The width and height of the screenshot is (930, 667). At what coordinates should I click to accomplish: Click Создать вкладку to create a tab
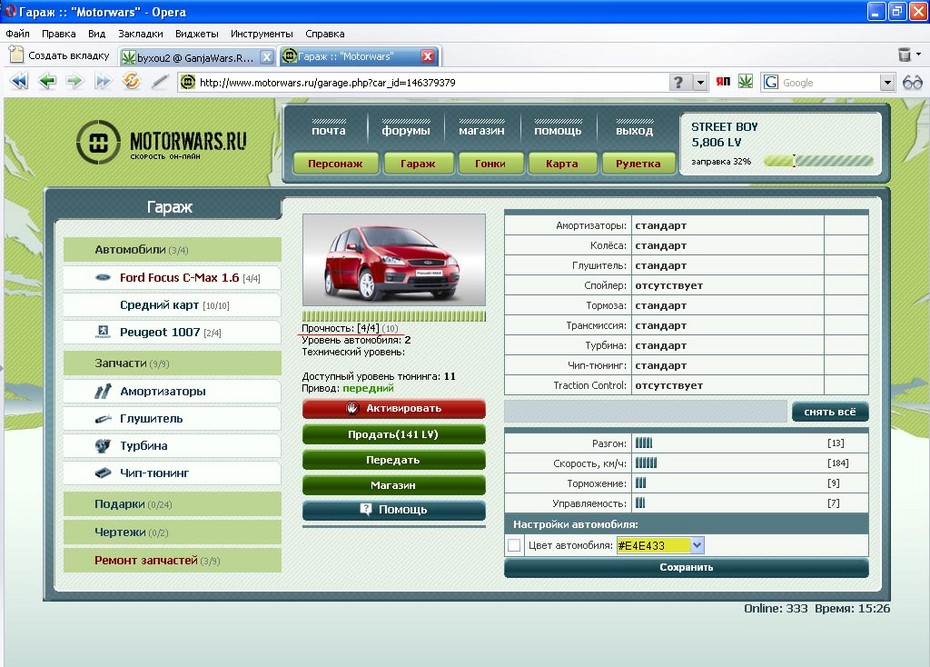(x=60, y=55)
